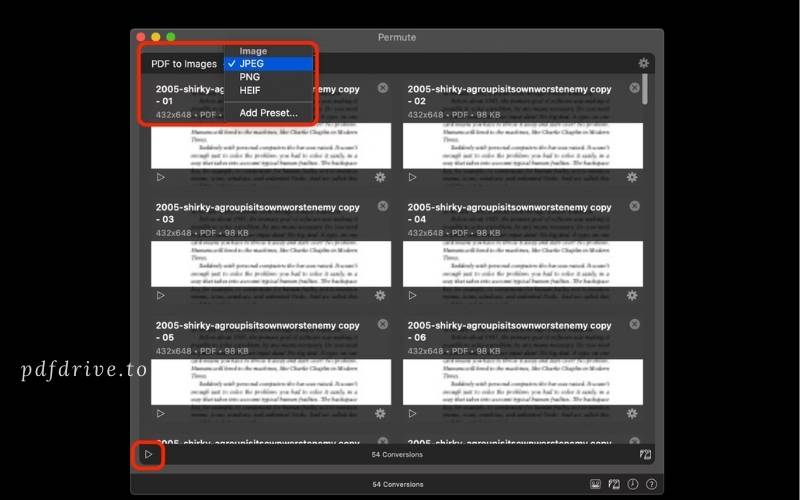Click the PDF to Images group label
800x500 pixels.
(184, 64)
